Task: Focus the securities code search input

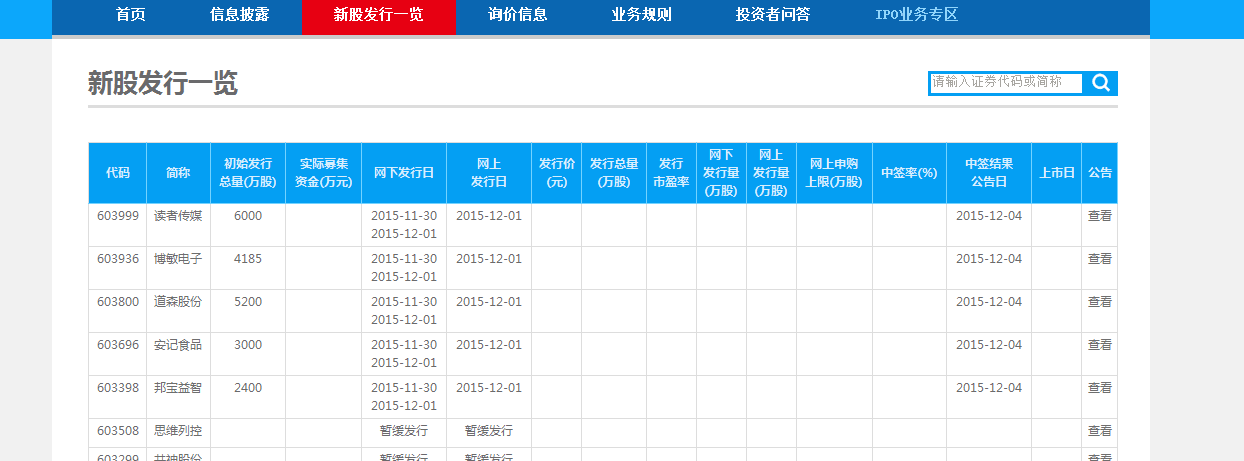Action: click(1006, 83)
